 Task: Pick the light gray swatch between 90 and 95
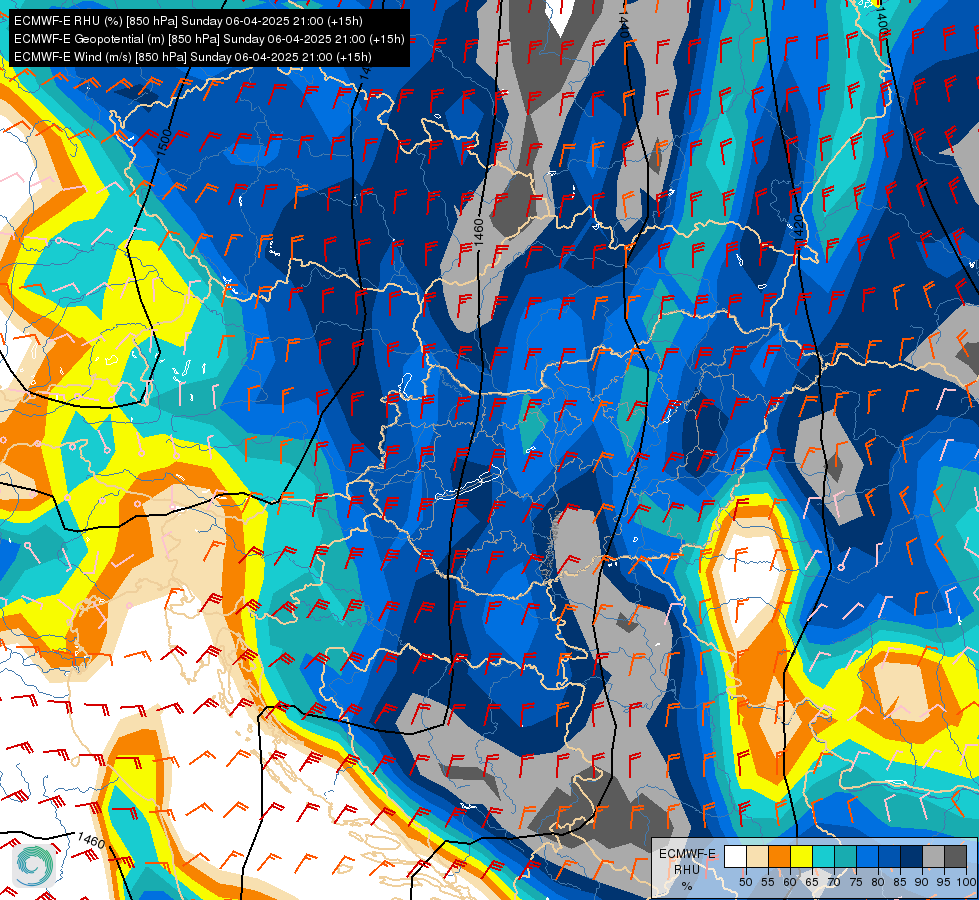coord(934,856)
